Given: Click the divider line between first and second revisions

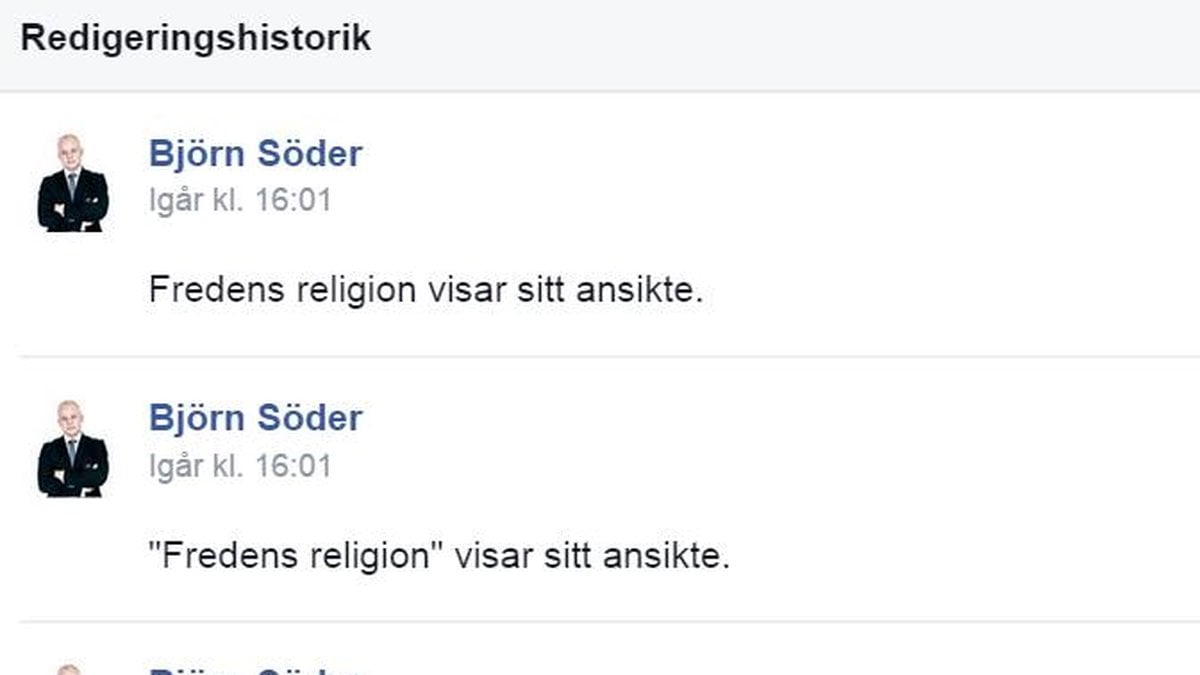Looking at the screenshot, I should pos(610,356).
